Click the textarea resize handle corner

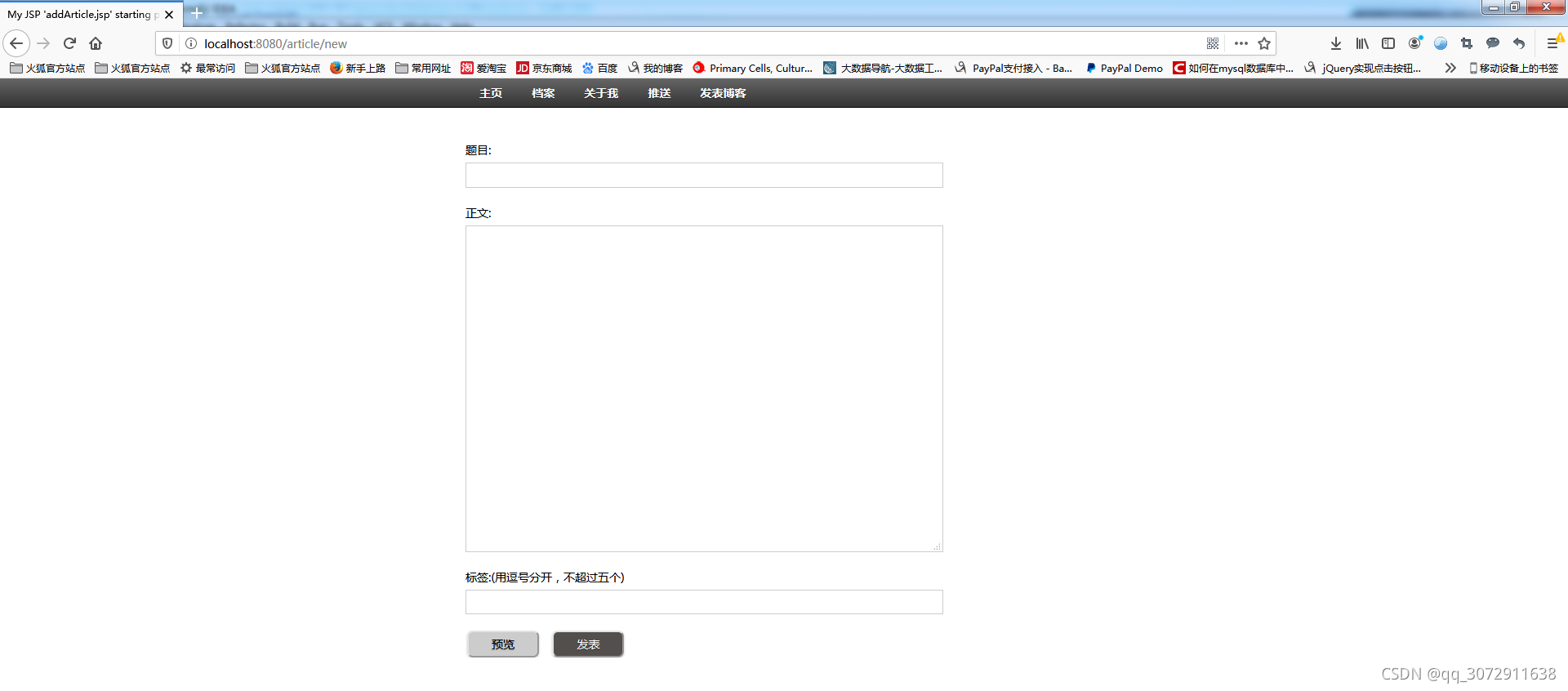click(x=938, y=546)
